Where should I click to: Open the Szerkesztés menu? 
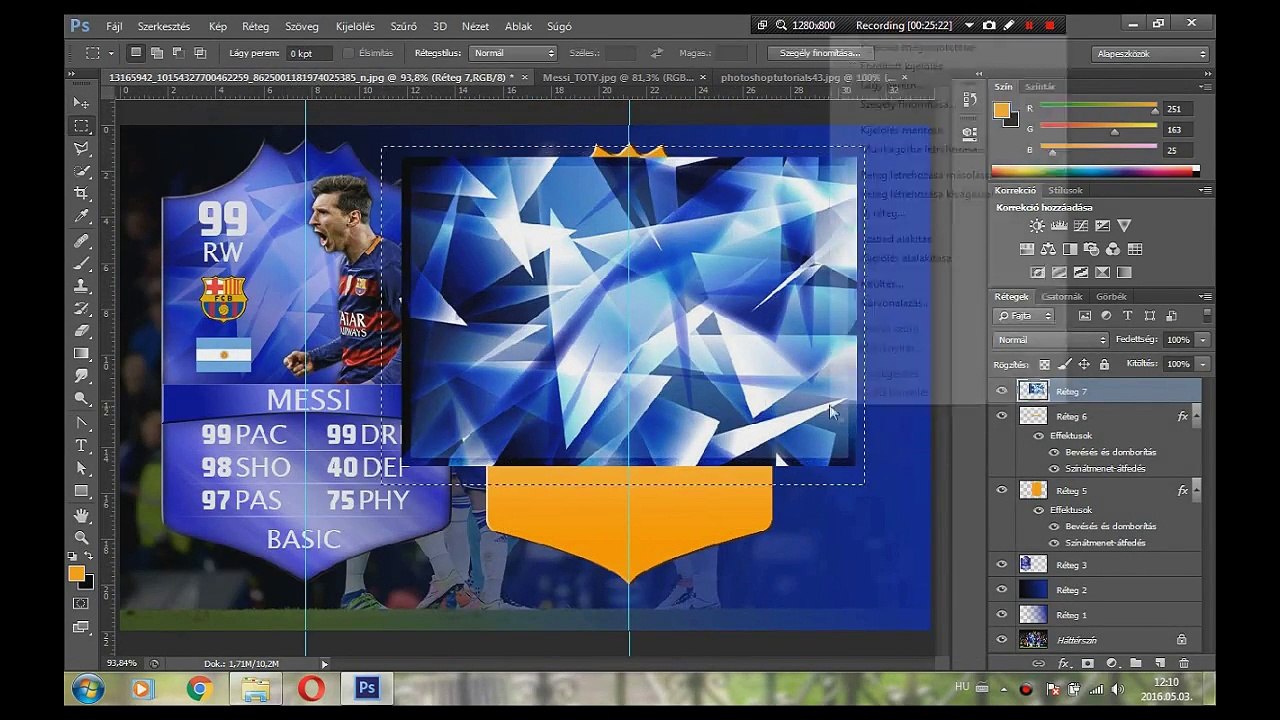tap(163, 26)
